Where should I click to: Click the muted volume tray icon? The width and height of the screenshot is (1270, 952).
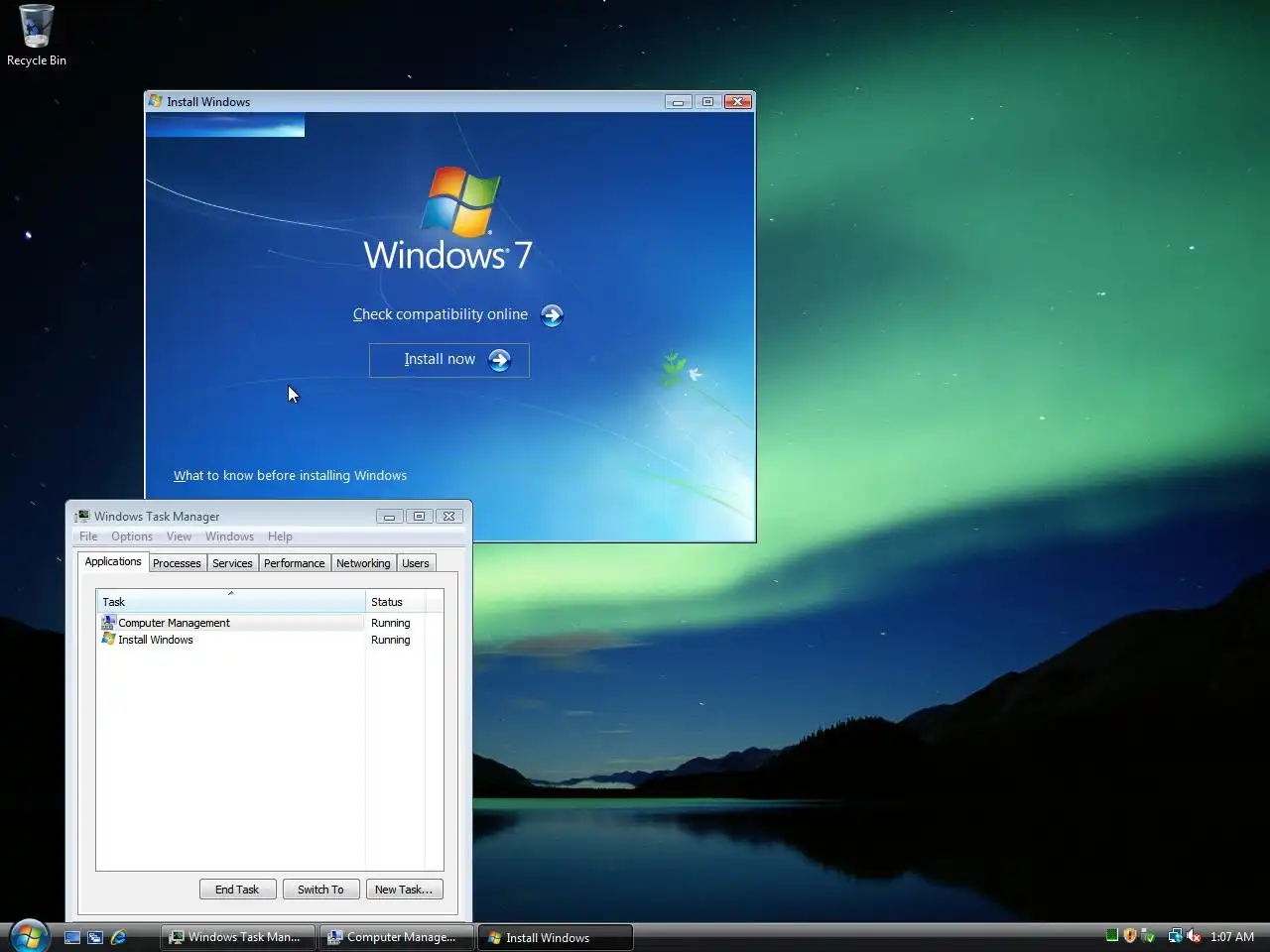1195,936
